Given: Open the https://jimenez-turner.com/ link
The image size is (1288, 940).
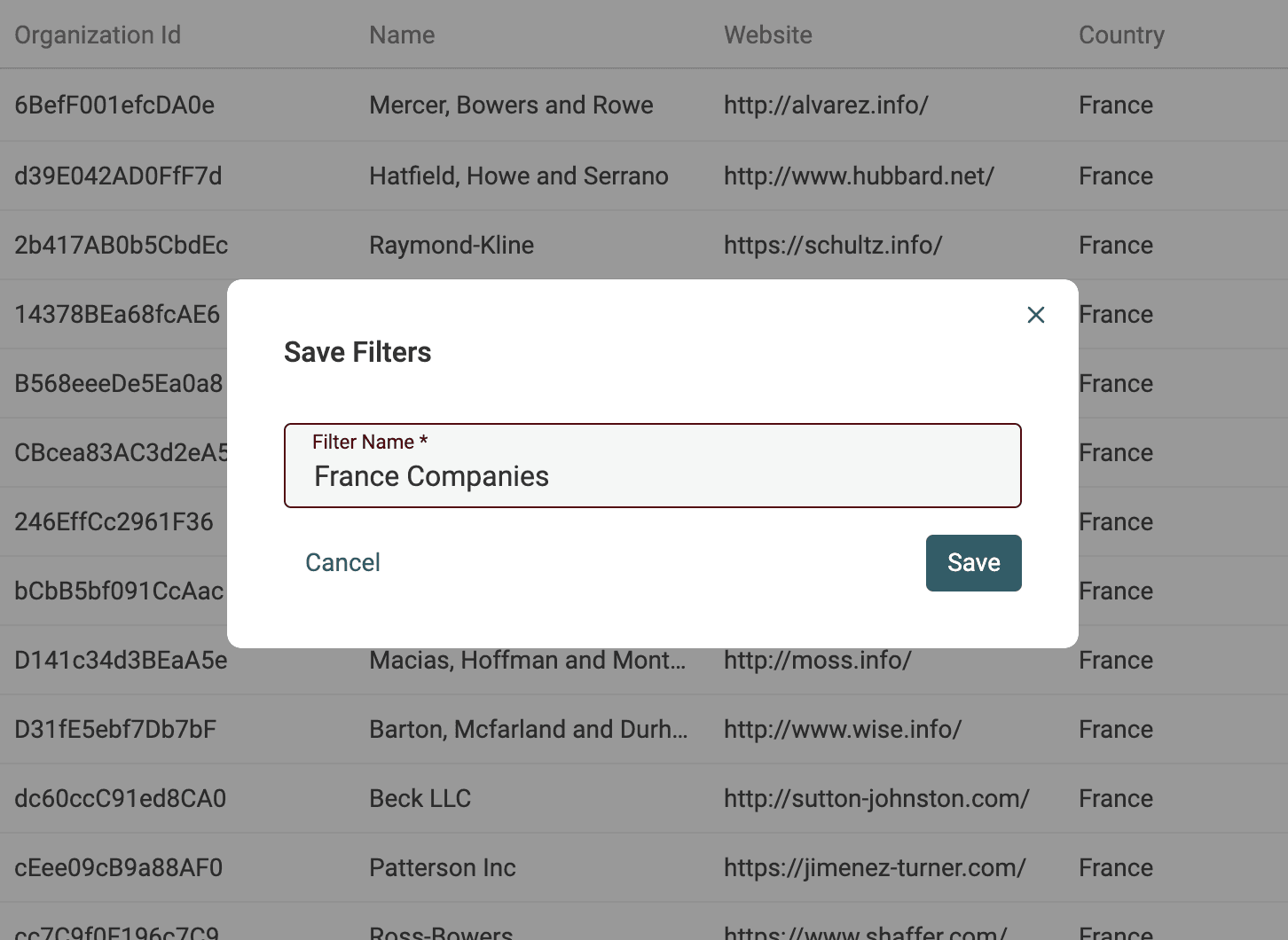Looking at the screenshot, I should point(874,867).
